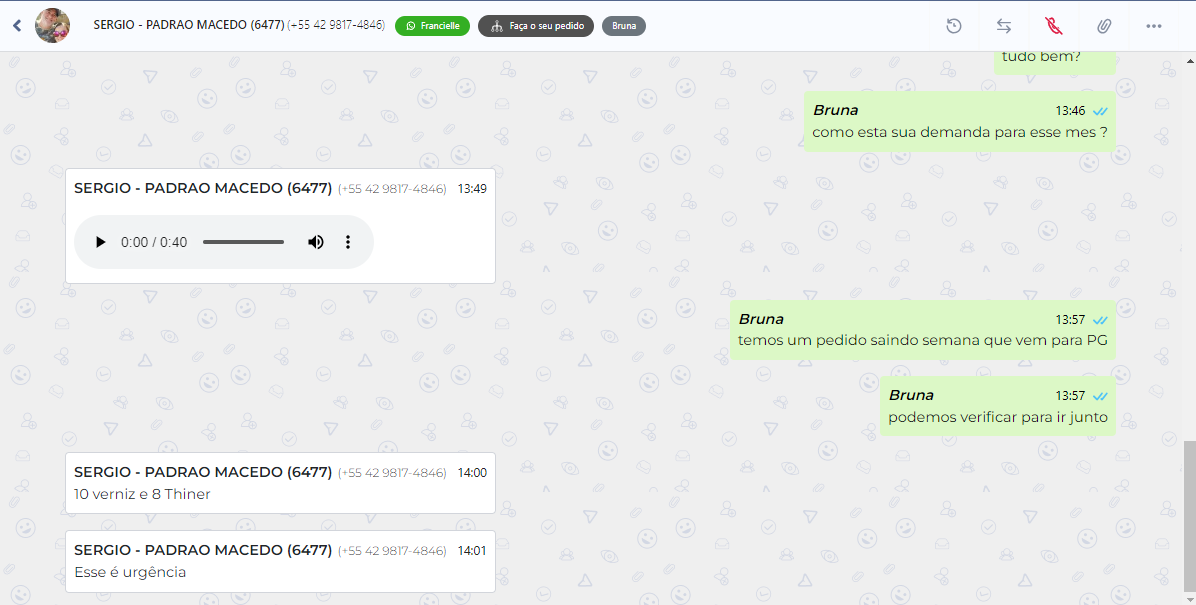This screenshot has width=1196, height=605.
Task: Open audio player vertical dots menu
Action: coord(348,243)
